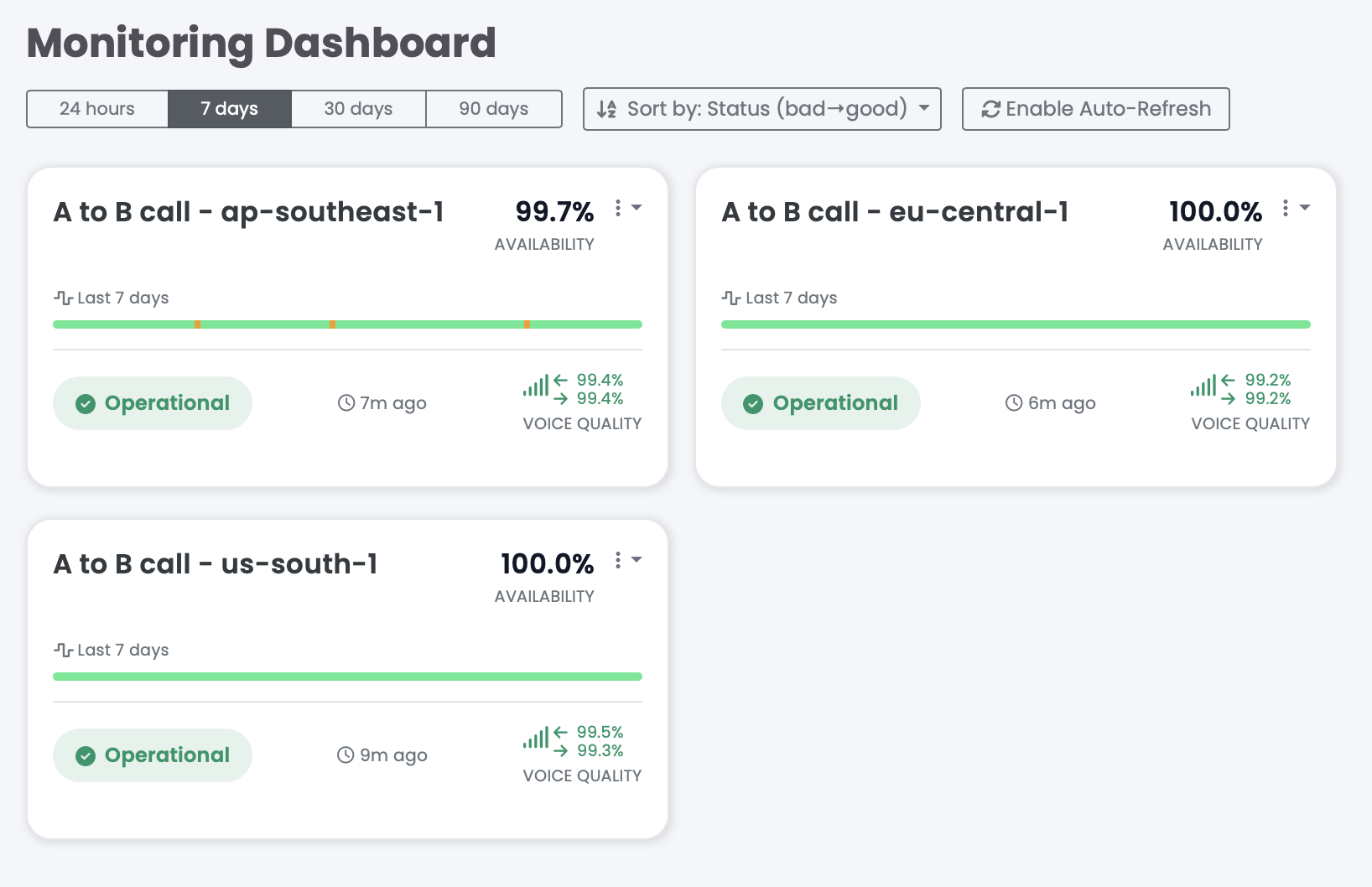The width and height of the screenshot is (1372, 887).
Task: Enable Auto-Refresh
Action: tap(1095, 109)
